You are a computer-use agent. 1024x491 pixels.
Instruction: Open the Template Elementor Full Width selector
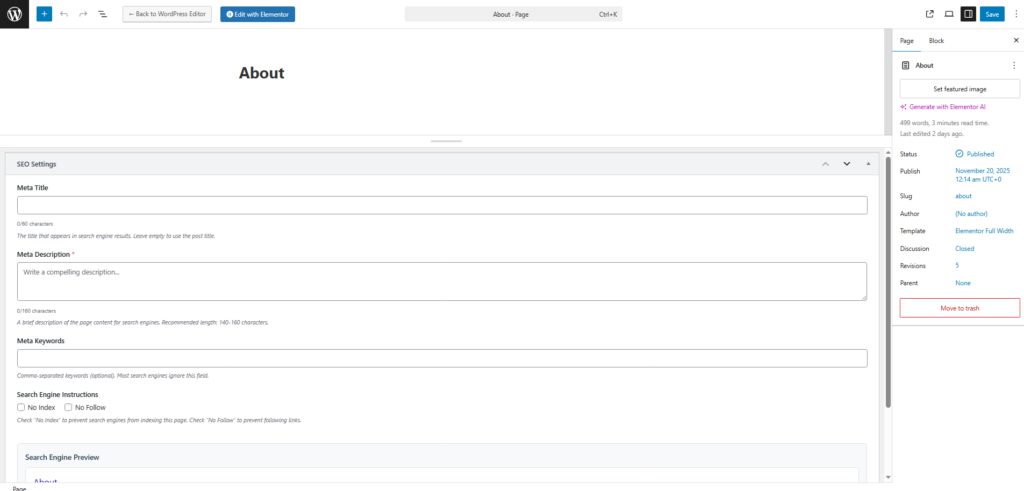(x=984, y=231)
